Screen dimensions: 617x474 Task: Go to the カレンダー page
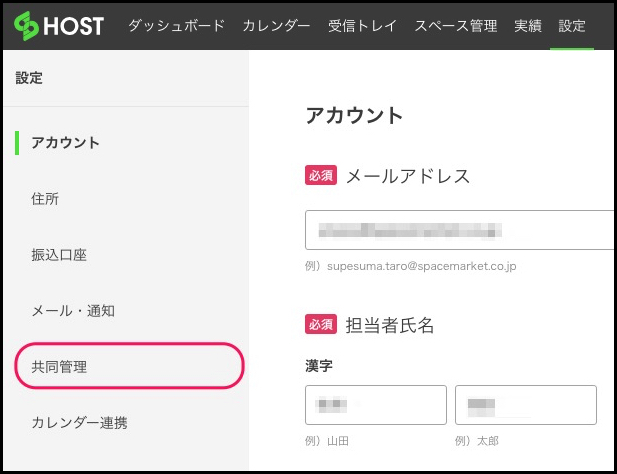276,26
